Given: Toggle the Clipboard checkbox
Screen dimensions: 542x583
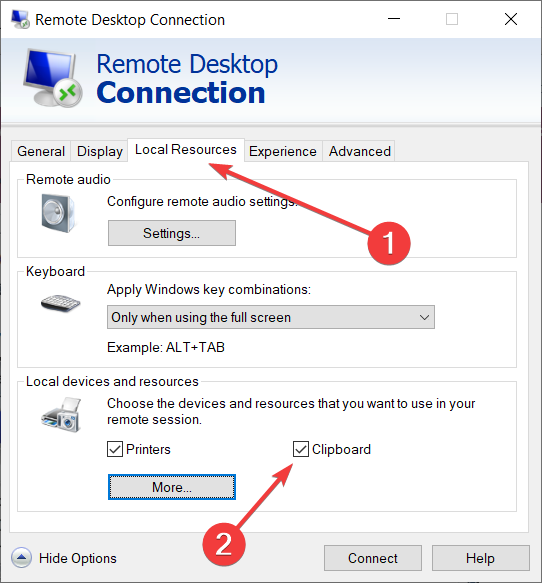Looking at the screenshot, I should point(301,449).
